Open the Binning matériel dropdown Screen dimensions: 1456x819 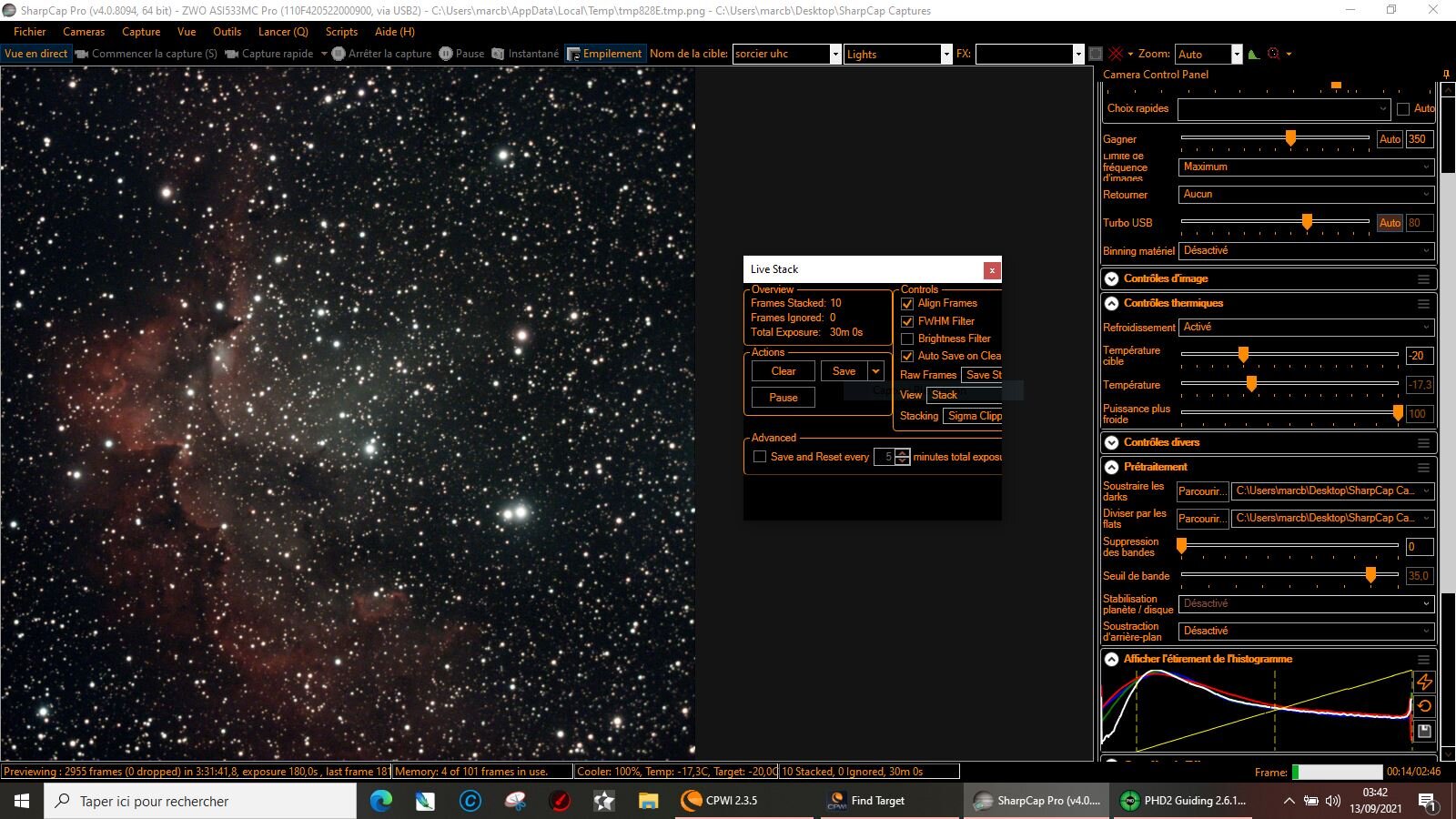[x=1307, y=250]
